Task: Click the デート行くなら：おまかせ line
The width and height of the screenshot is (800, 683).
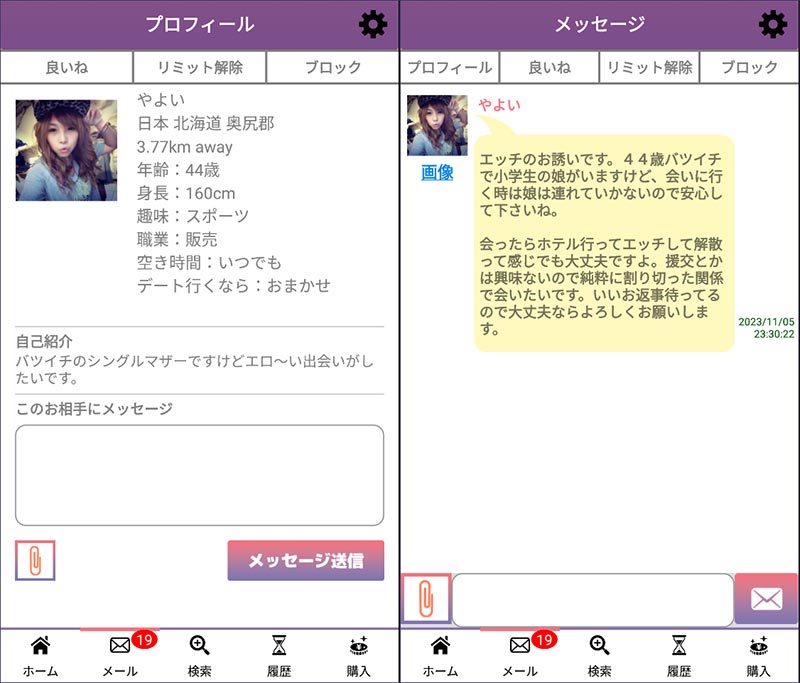Action: (234, 285)
